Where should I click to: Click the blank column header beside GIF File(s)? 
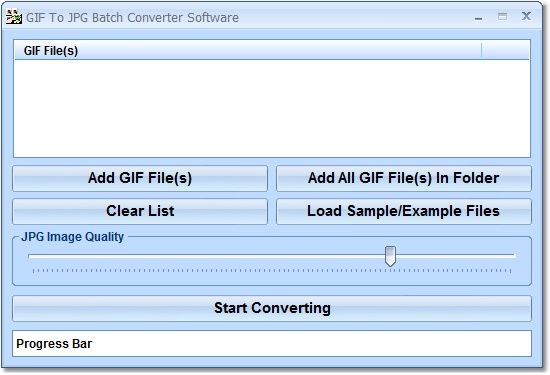506,51
